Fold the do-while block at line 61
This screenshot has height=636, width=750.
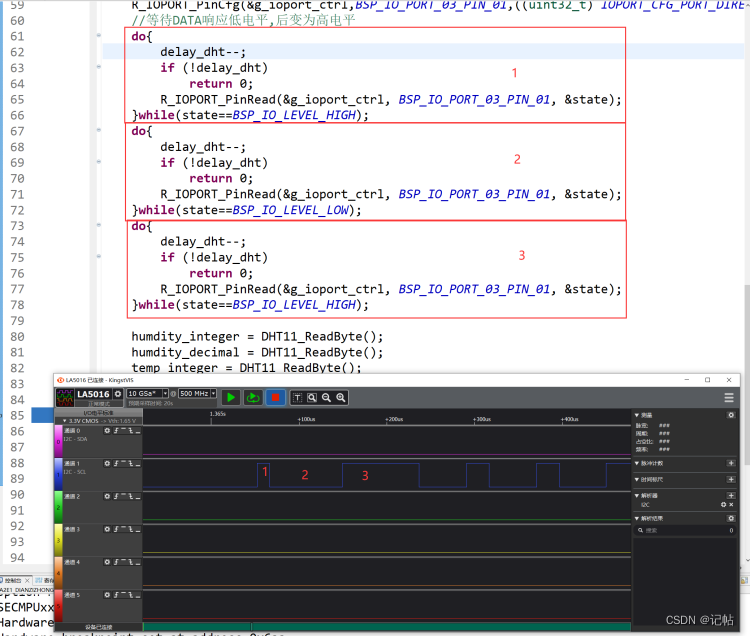point(99,35)
